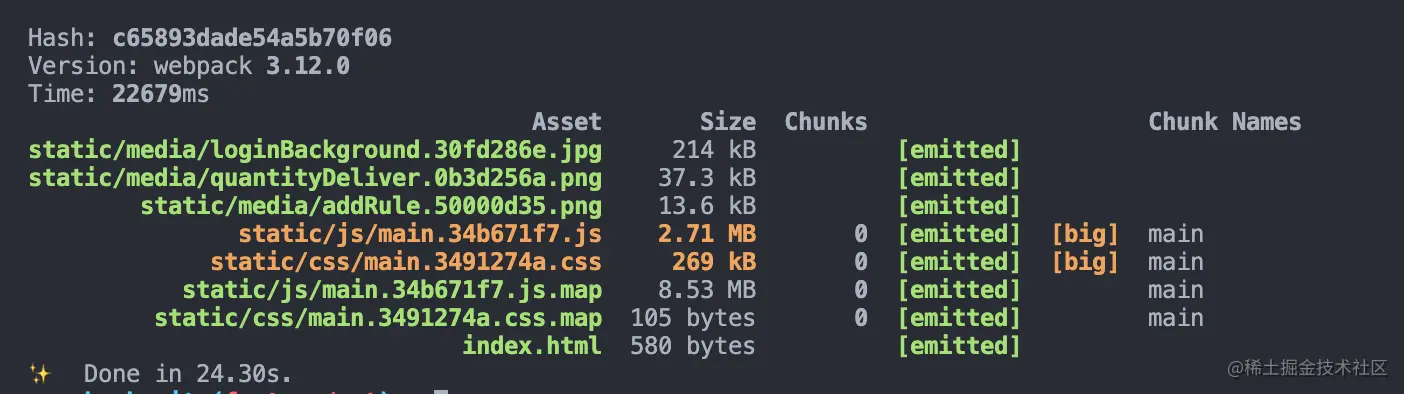The image size is (1404, 394).
Task: Click the Size column header
Action: [728, 122]
